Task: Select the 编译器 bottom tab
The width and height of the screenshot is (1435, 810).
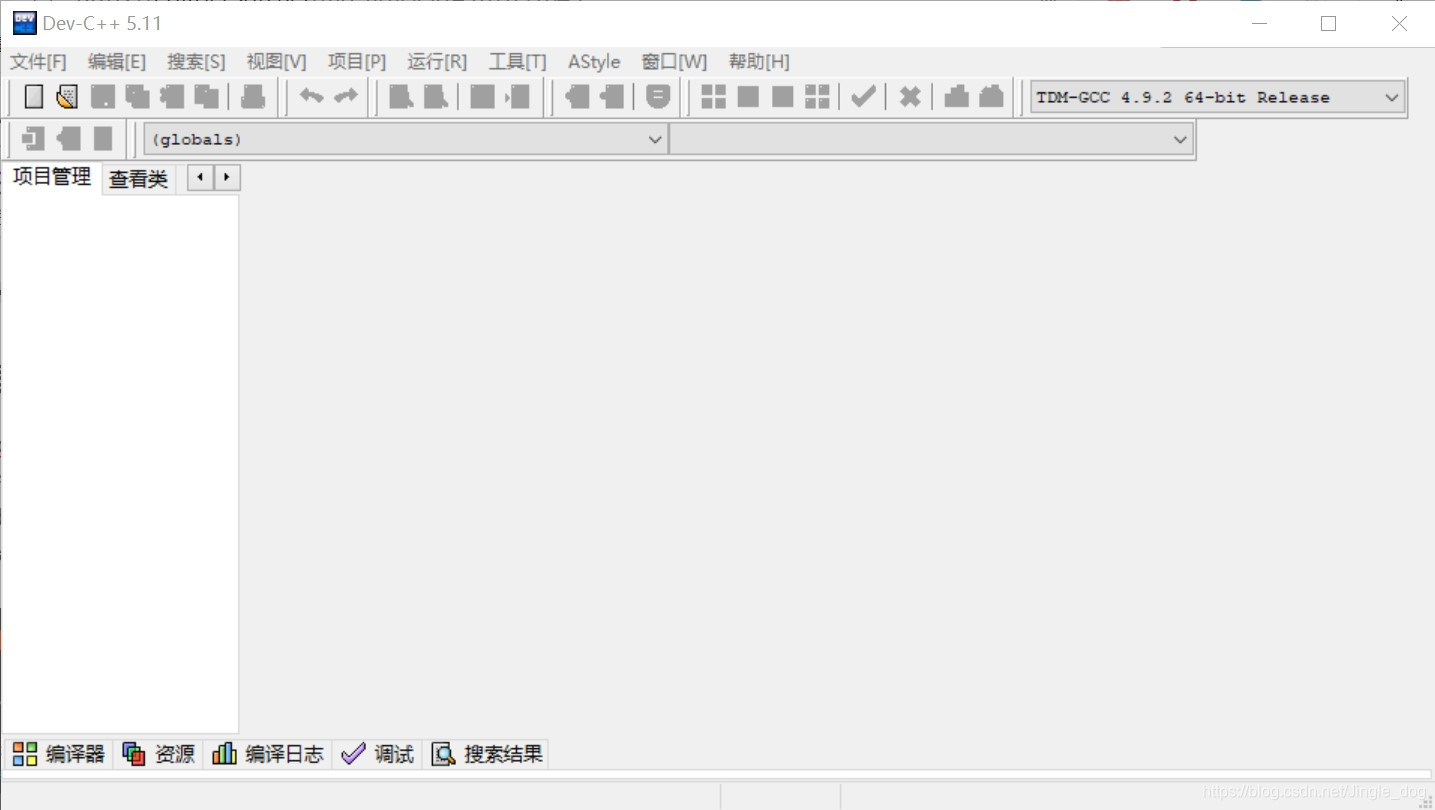Action: tap(58, 754)
